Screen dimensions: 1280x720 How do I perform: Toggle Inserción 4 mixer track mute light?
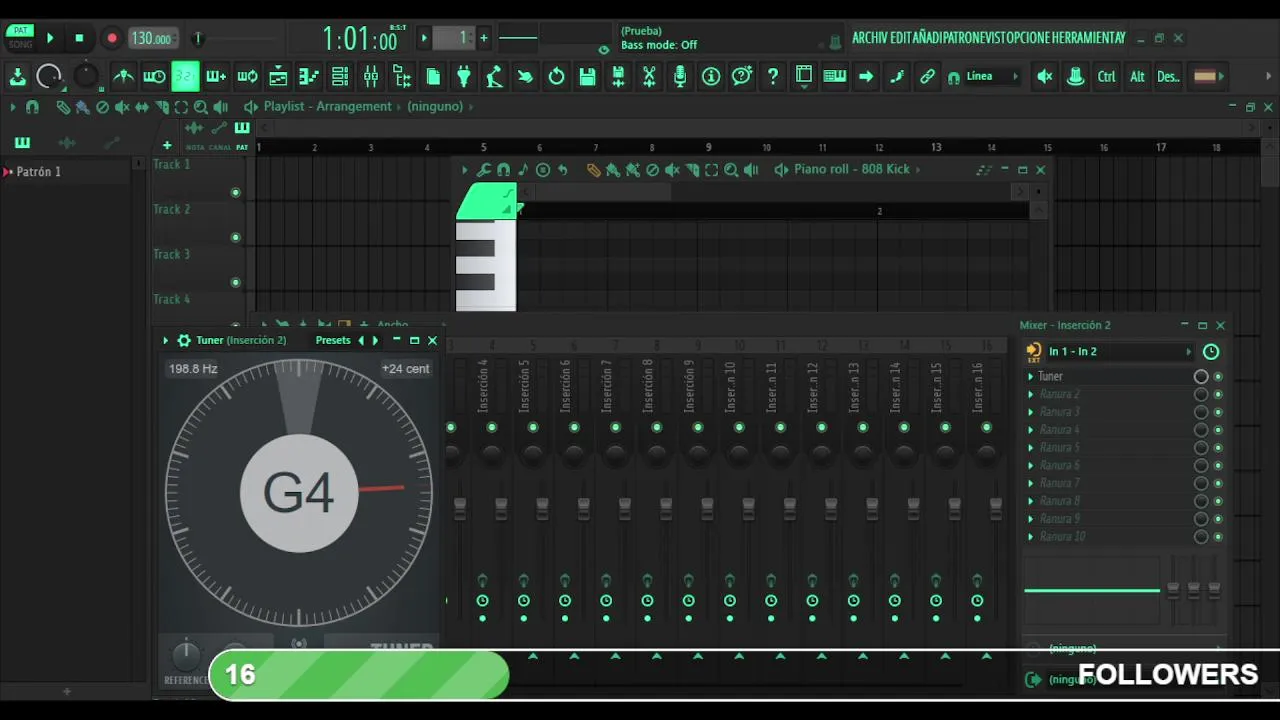pos(492,427)
